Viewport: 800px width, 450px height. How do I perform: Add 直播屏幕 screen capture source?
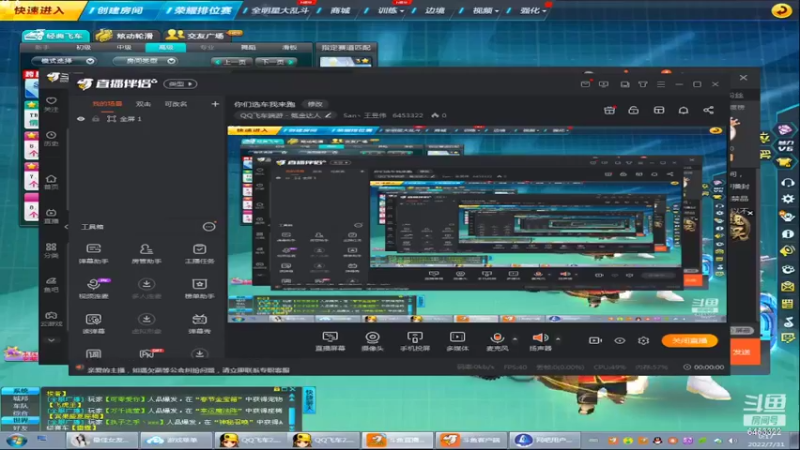(330, 341)
